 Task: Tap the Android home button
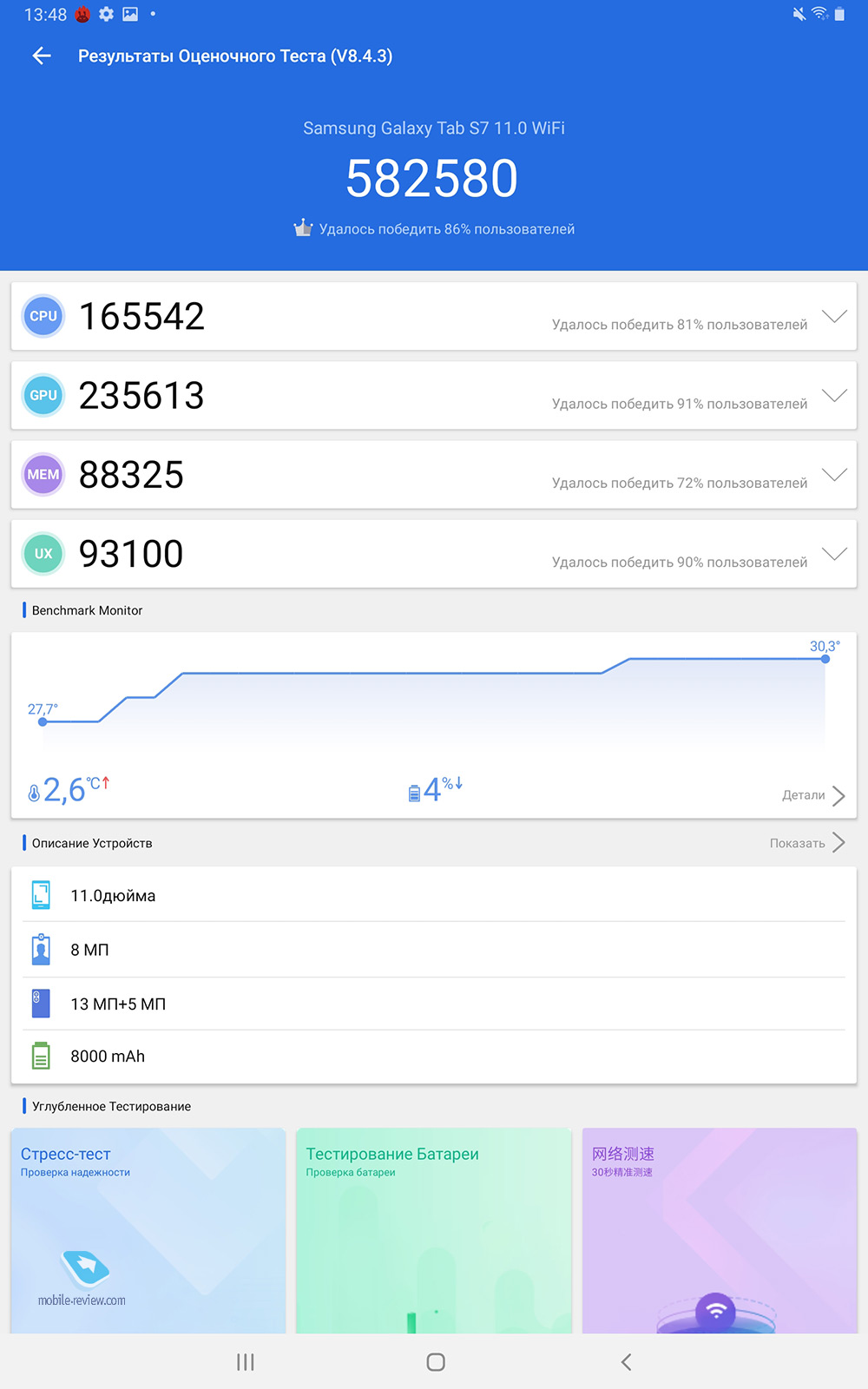click(436, 1362)
